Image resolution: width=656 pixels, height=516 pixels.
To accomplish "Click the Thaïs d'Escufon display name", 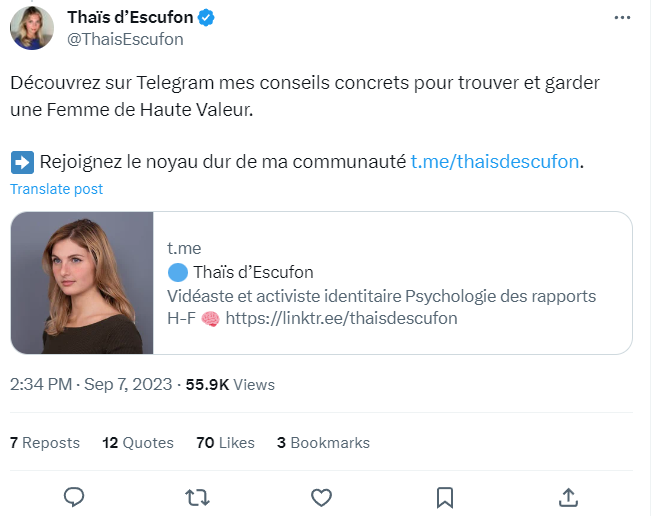I will click(x=130, y=18).
